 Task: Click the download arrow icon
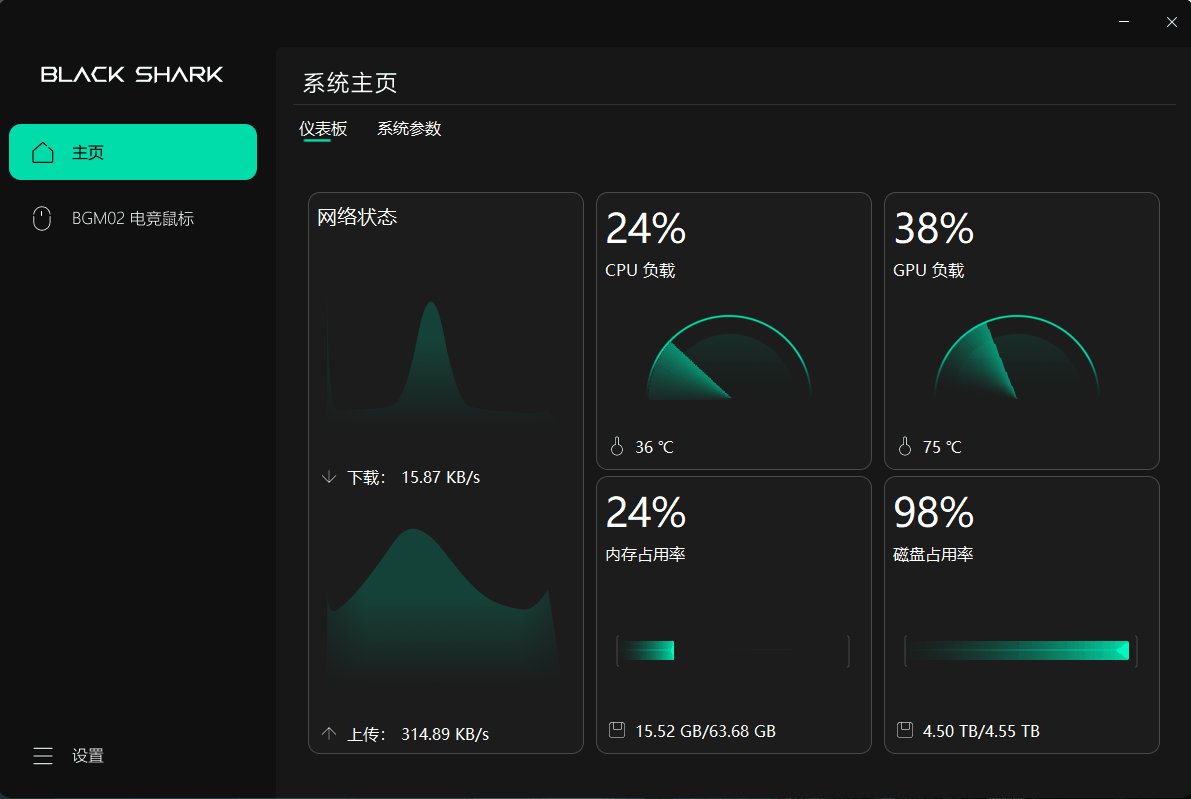[329, 477]
